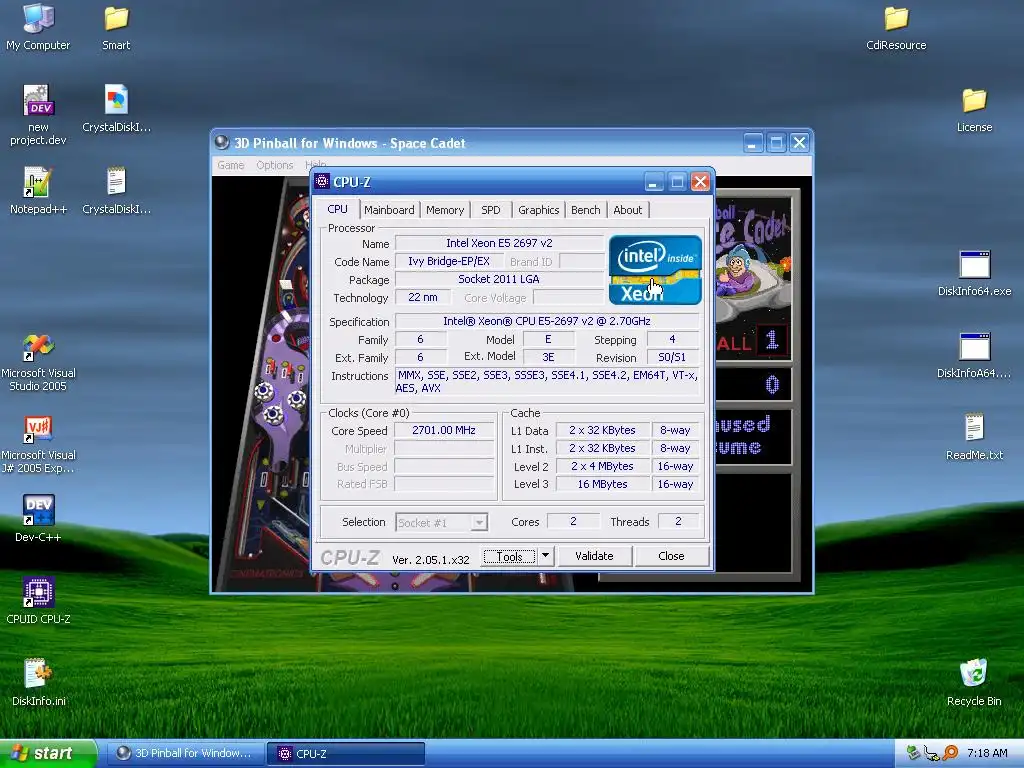The height and width of the screenshot is (768, 1024).
Task: Click the Level 2 cache 2 x 4 MBytes value
Action: pyautogui.click(x=602, y=466)
